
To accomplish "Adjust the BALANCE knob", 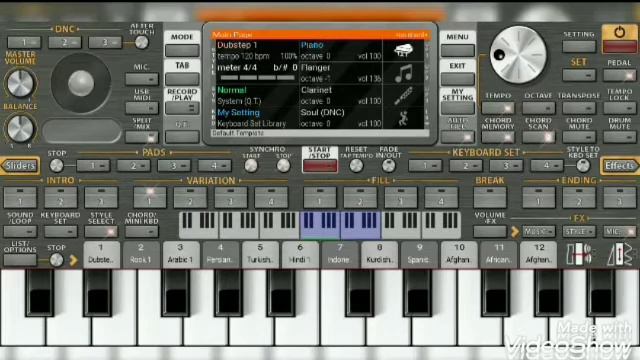I will 20,128.
